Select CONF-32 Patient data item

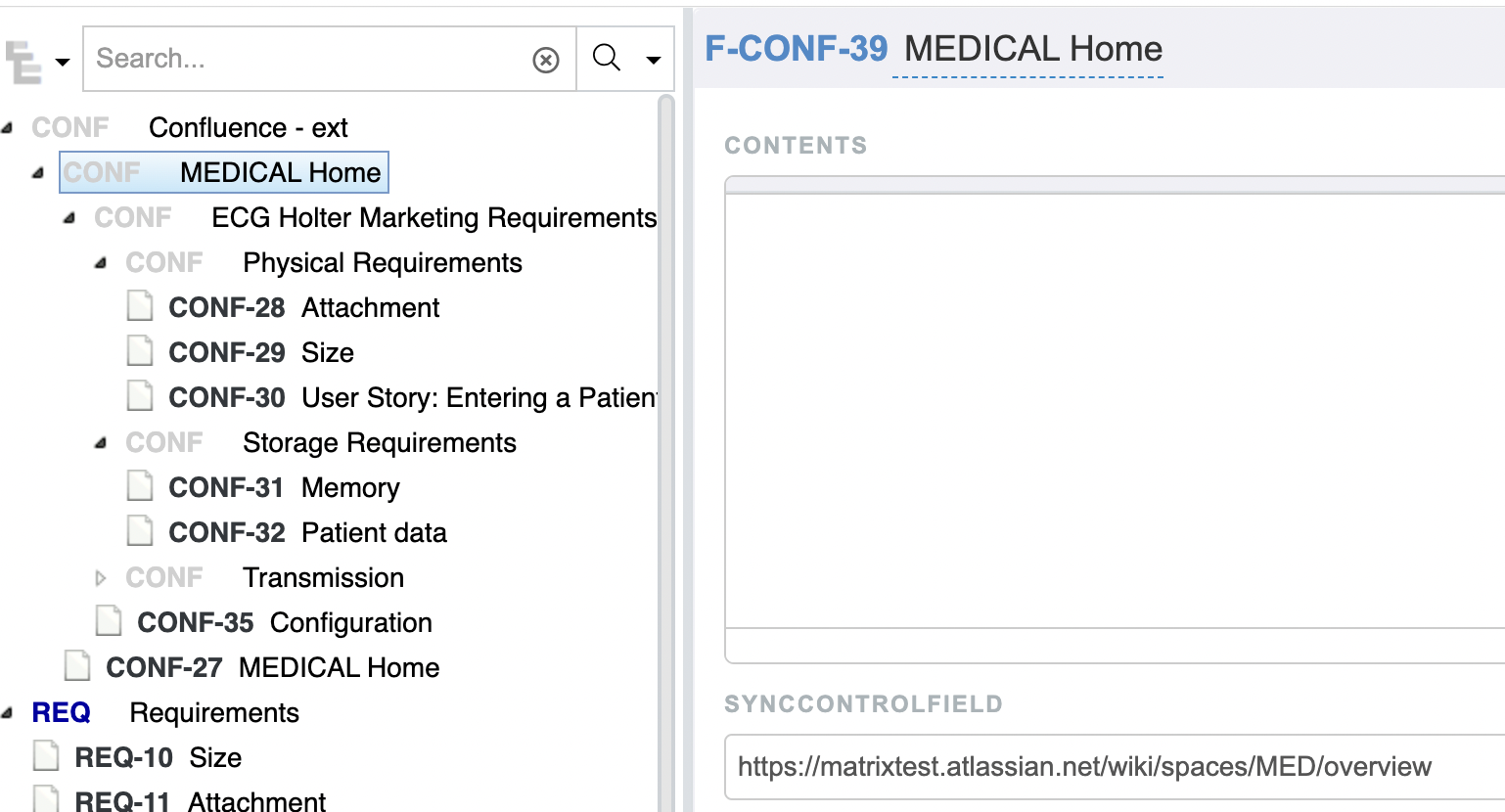click(307, 532)
